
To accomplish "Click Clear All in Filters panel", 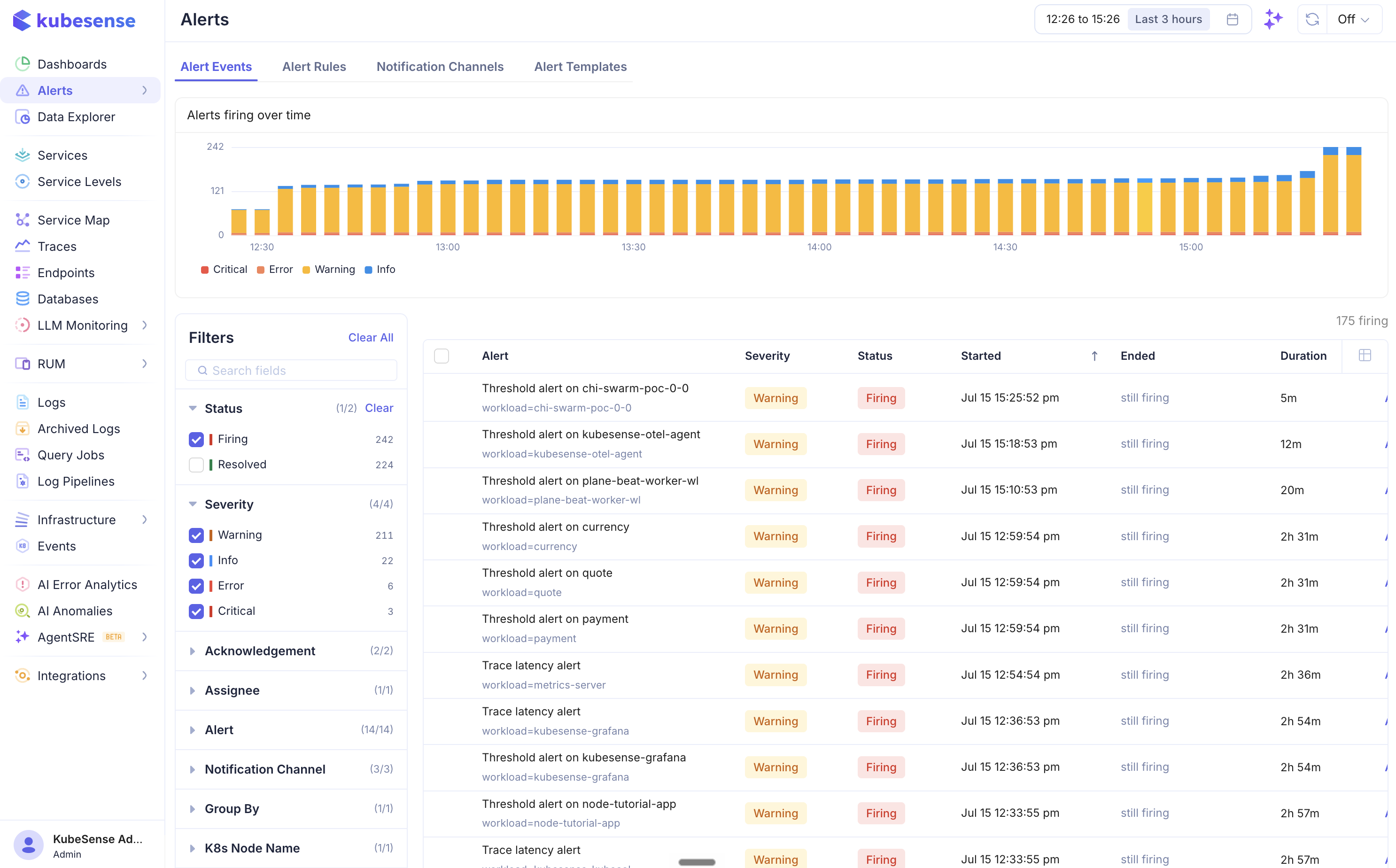I will pyautogui.click(x=371, y=338).
